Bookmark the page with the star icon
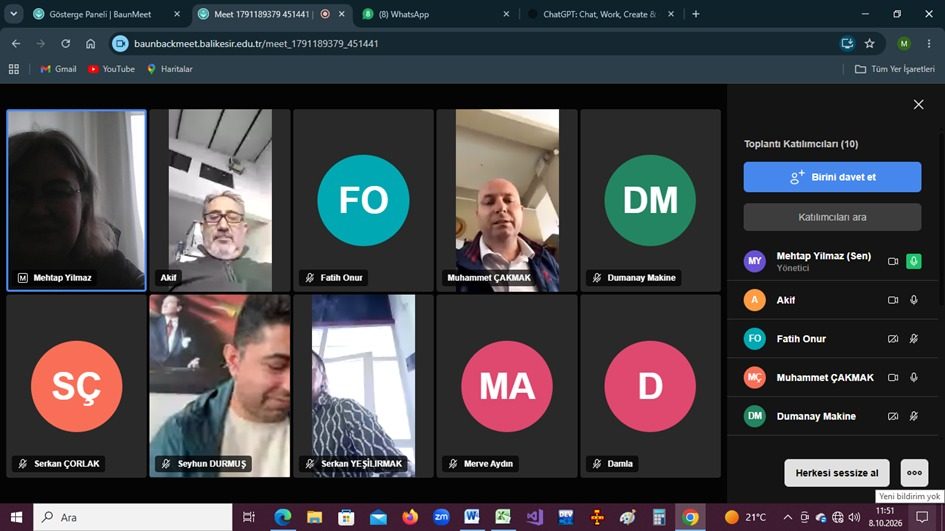This screenshot has height=531, width=945. click(870, 43)
